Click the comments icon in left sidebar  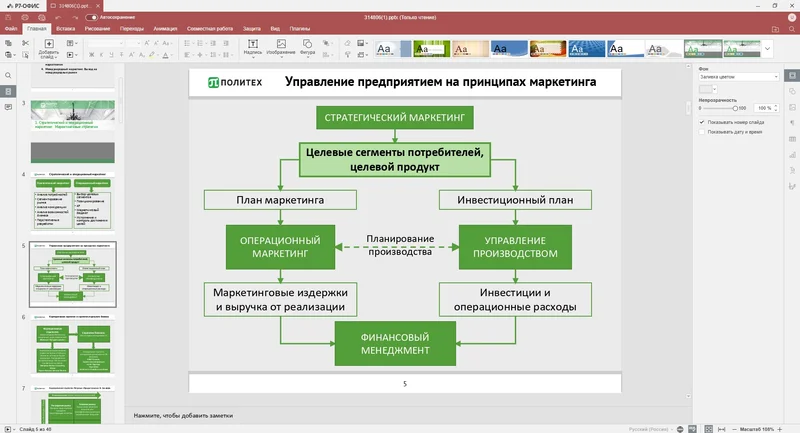point(8,107)
